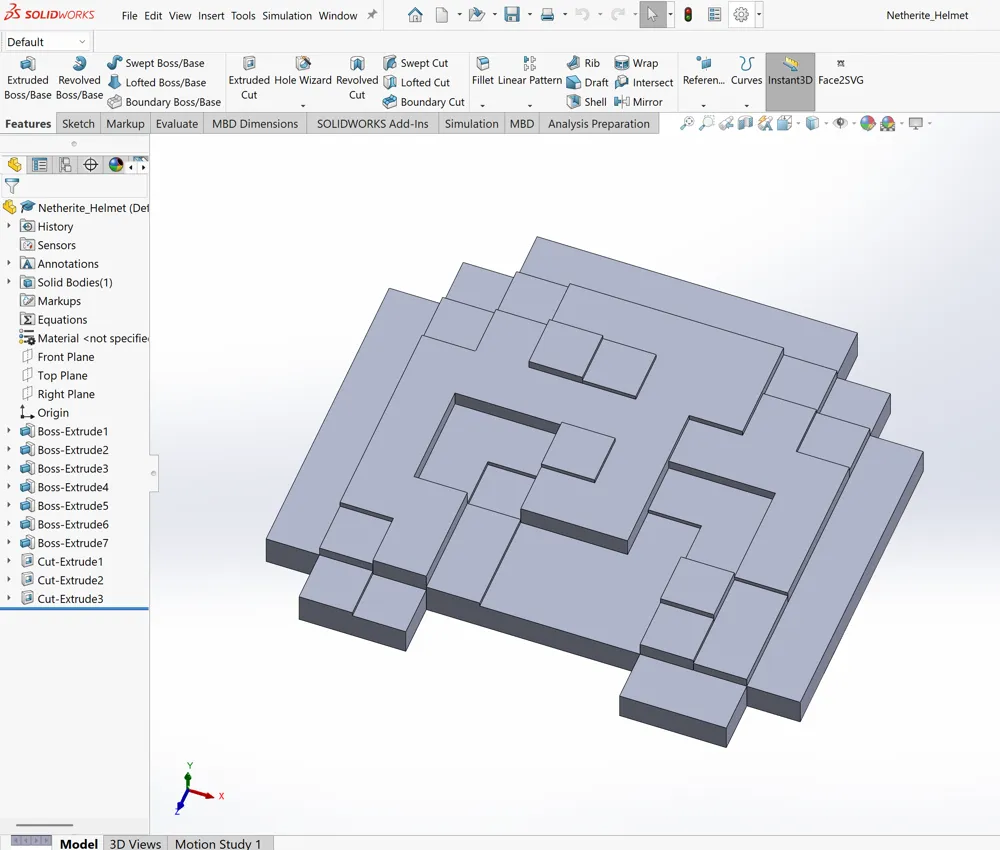Open the Motion Study 1 tab
Image resolution: width=1000 pixels, height=850 pixels.
pos(217,843)
